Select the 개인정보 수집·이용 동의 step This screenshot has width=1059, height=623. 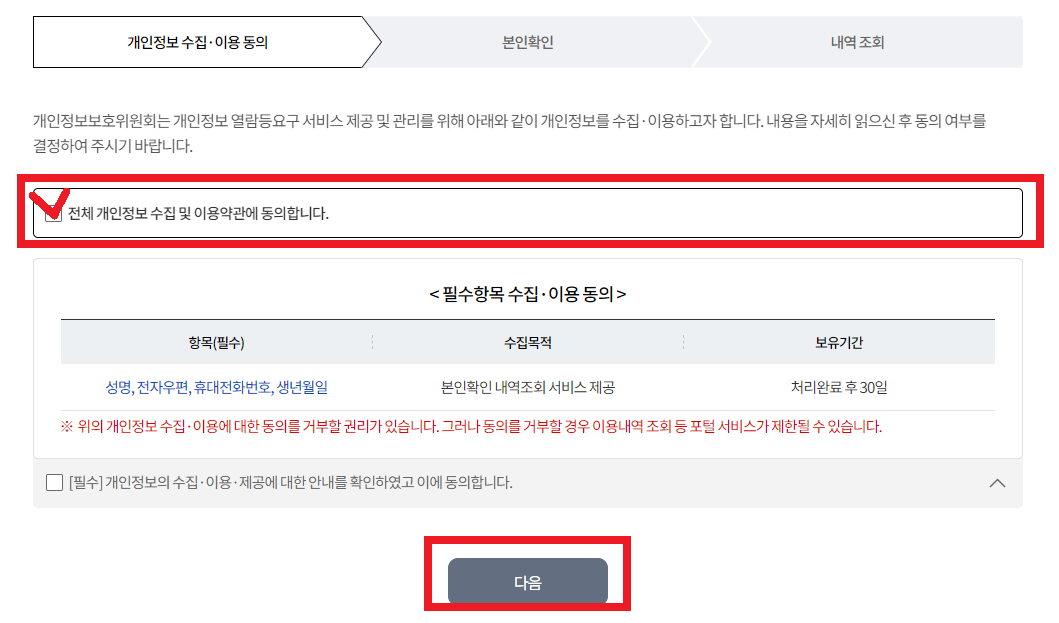[198, 41]
